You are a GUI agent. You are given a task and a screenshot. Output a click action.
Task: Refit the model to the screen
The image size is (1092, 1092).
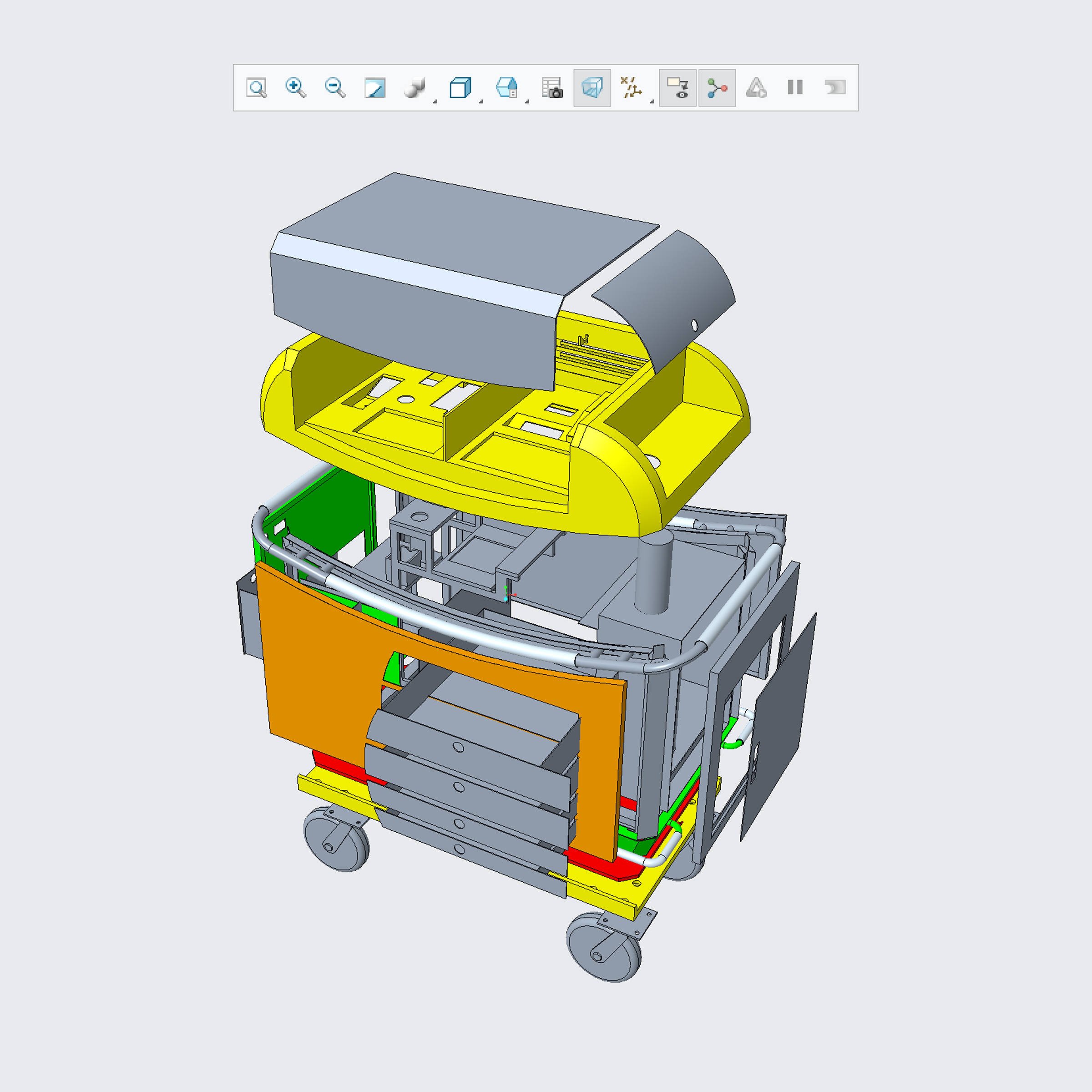coord(257,88)
